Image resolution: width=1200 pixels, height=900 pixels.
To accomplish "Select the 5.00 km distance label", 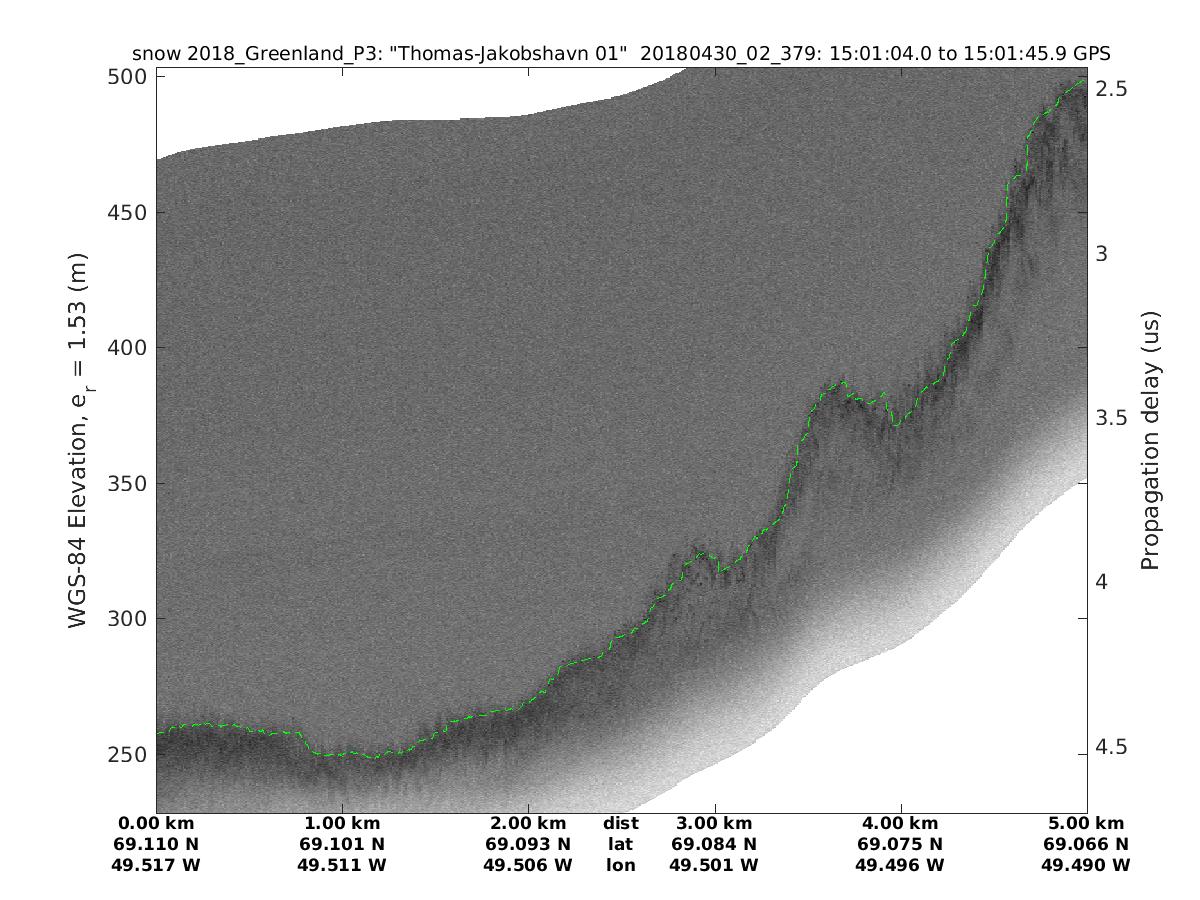I will pyautogui.click(x=1086, y=824).
